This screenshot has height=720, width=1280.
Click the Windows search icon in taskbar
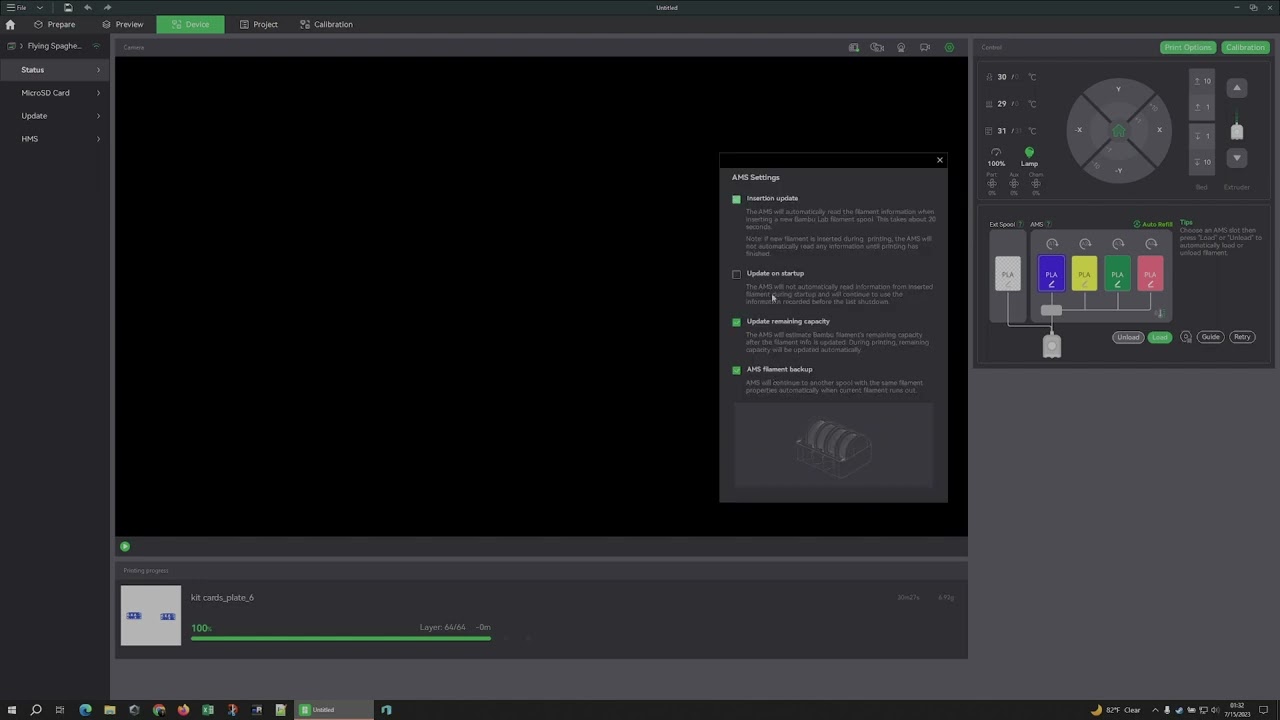point(36,710)
